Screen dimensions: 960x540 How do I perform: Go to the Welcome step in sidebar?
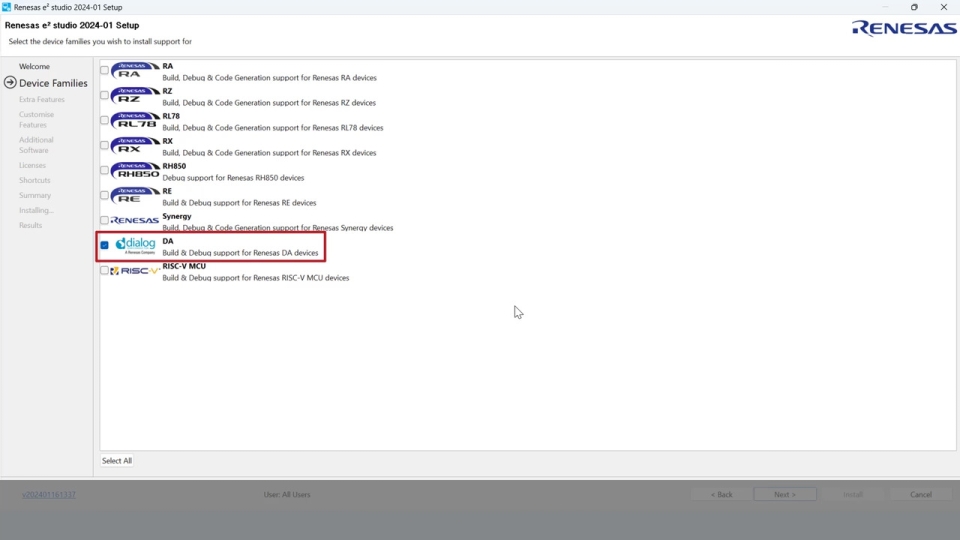click(x=34, y=67)
